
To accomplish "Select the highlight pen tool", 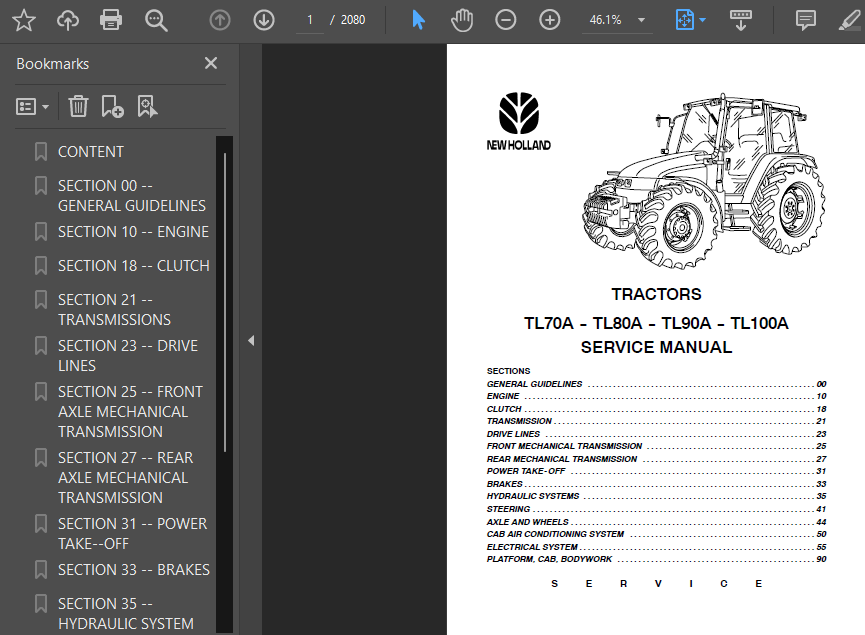I will [850, 20].
